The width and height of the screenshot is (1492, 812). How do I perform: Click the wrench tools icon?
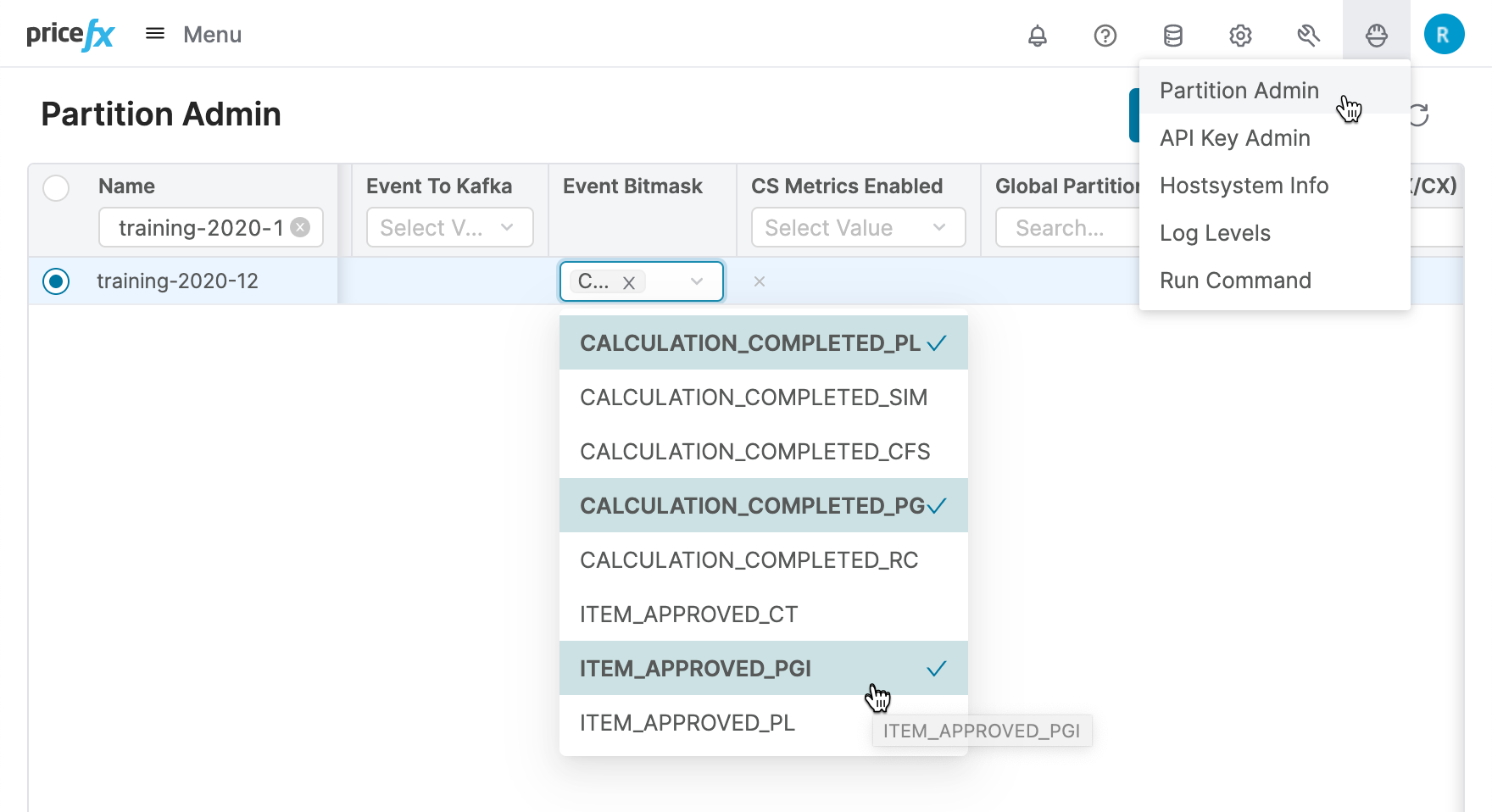(x=1308, y=35)
